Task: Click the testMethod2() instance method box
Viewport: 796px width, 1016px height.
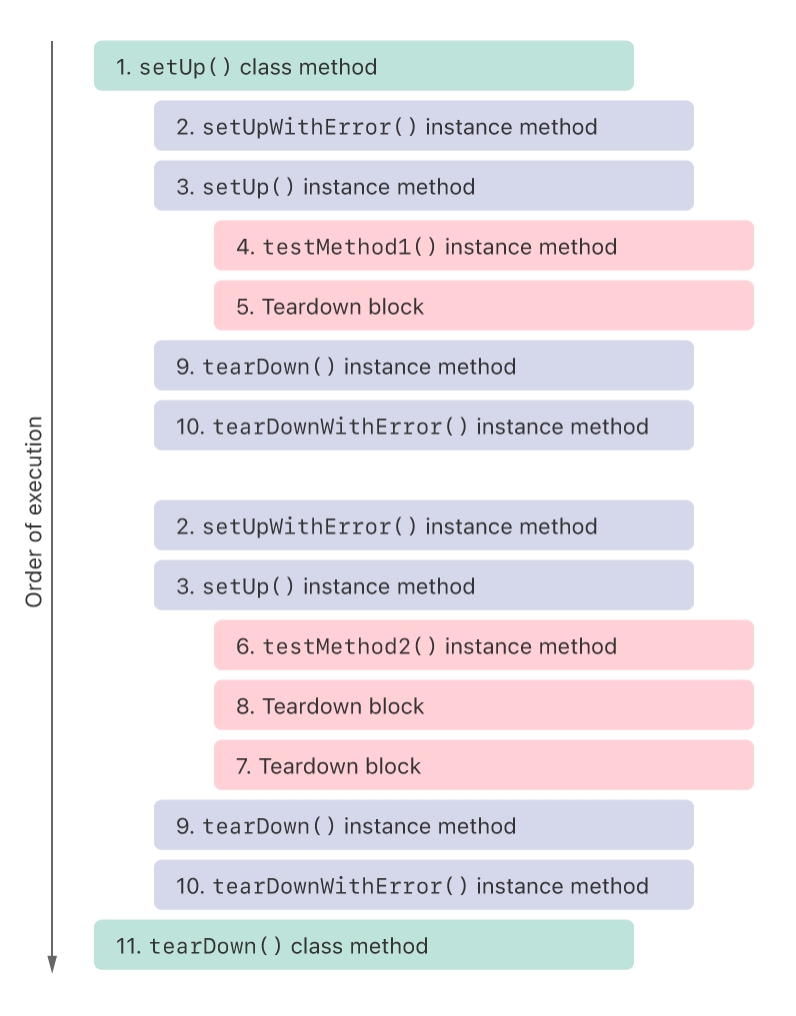Action: 484,646
